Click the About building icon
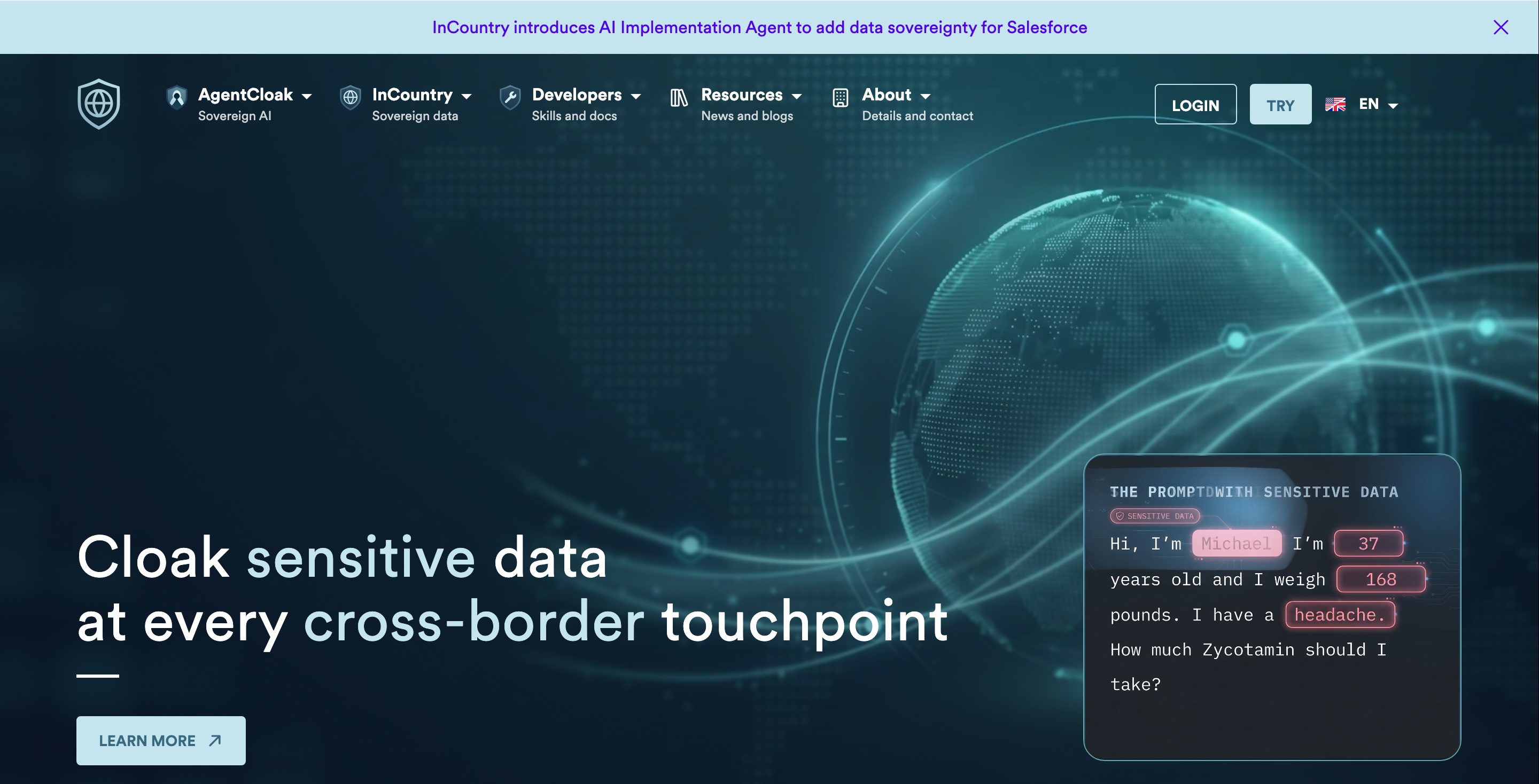Screen dimensions: 1539x784 [840, 98]
